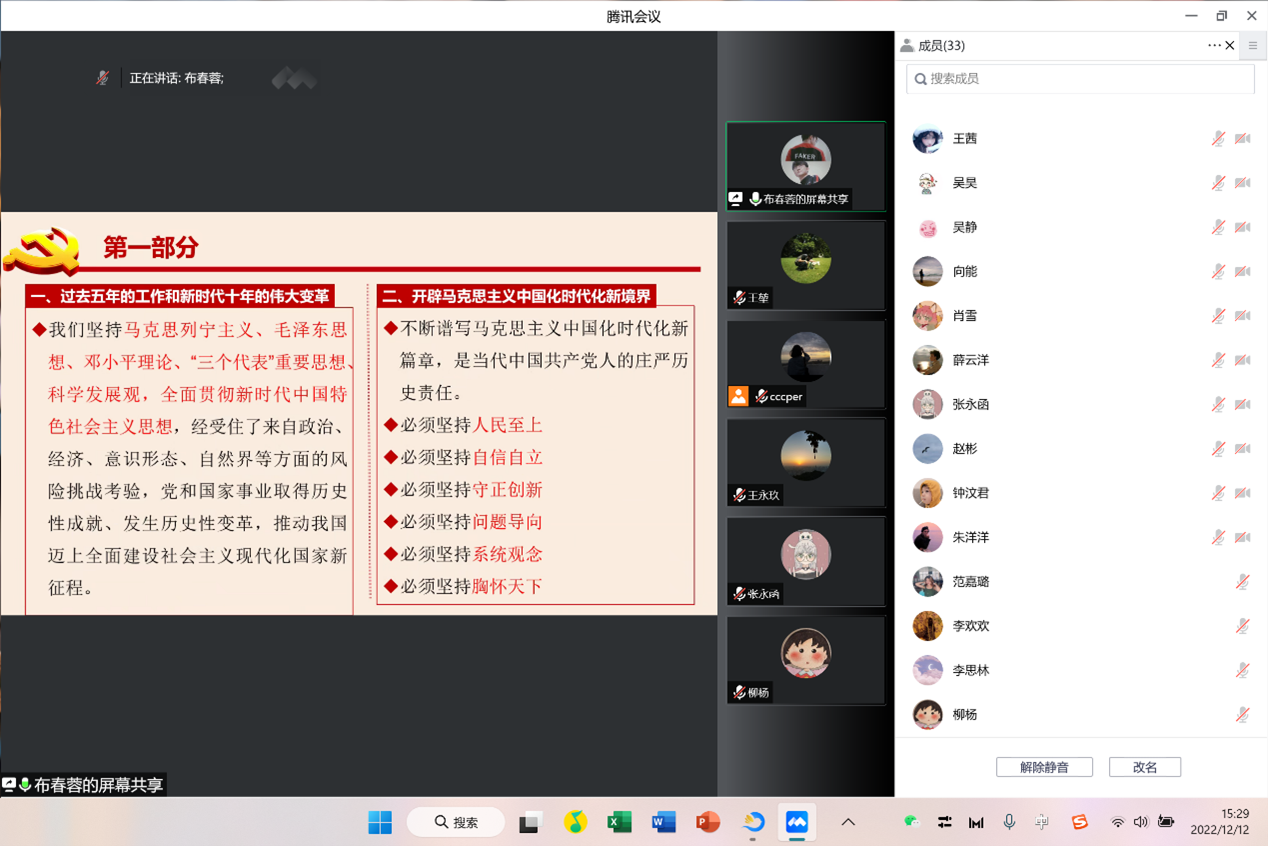The height and width of the screenshot is (846, 1268).
Task: Toggle microphone mute for 范嘉璐
Action: click(x=1242, y=582)
